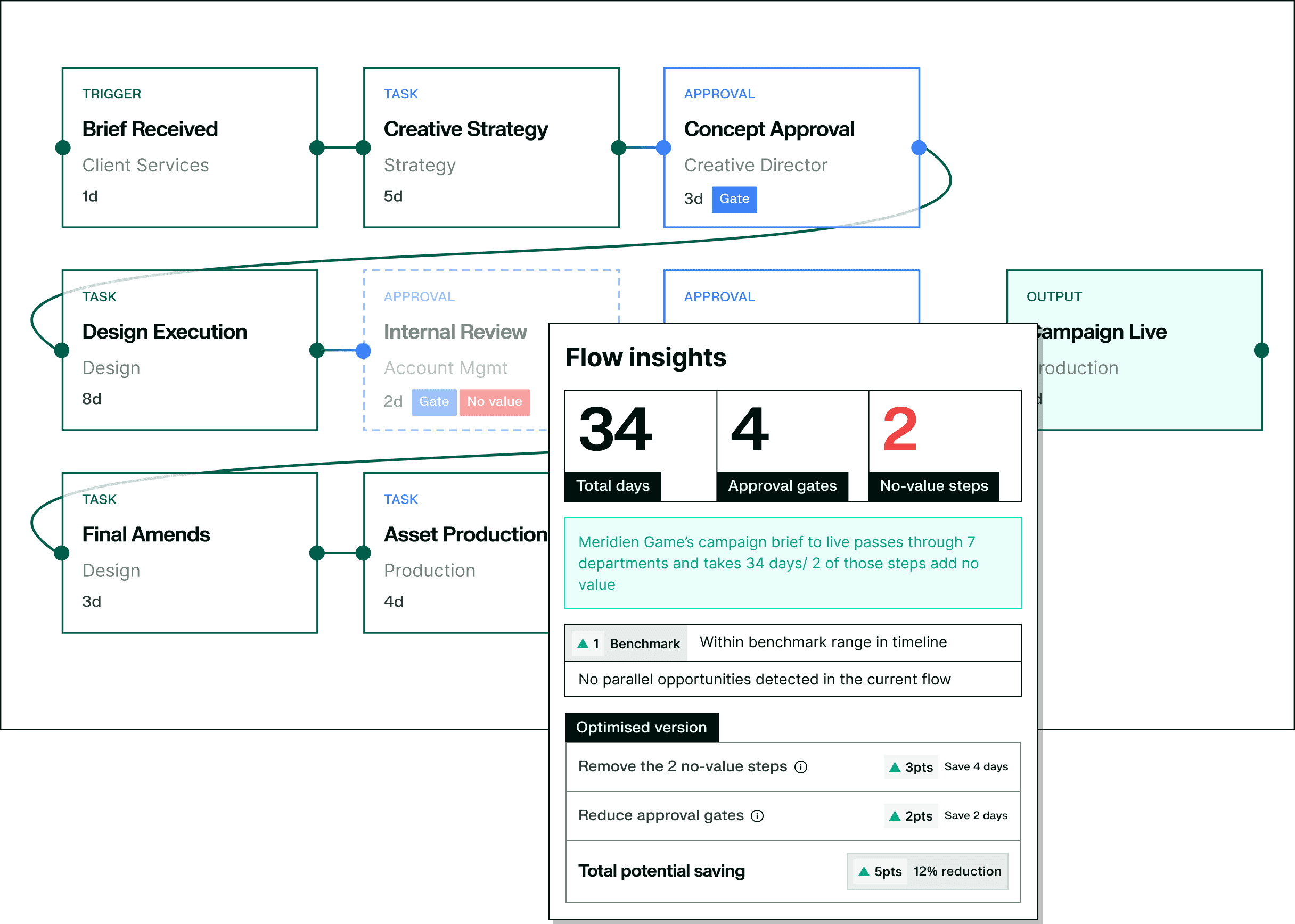This screenshot has width=1295, height=924.
Task: Select the Brief Received trigger node
Action: (x=190, y=148)
